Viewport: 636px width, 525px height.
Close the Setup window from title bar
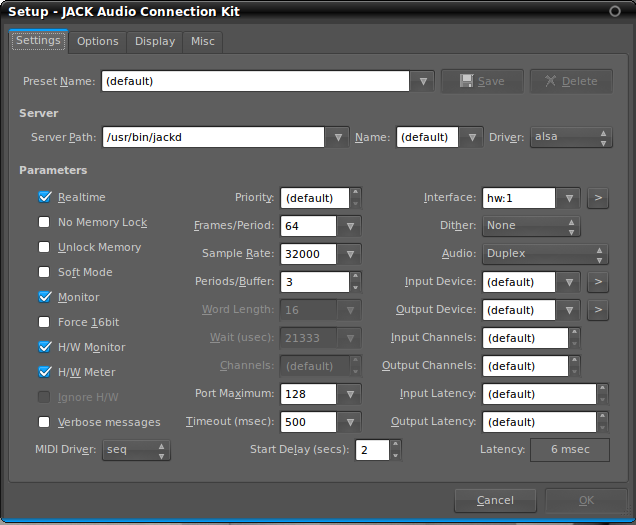(614, 11)
